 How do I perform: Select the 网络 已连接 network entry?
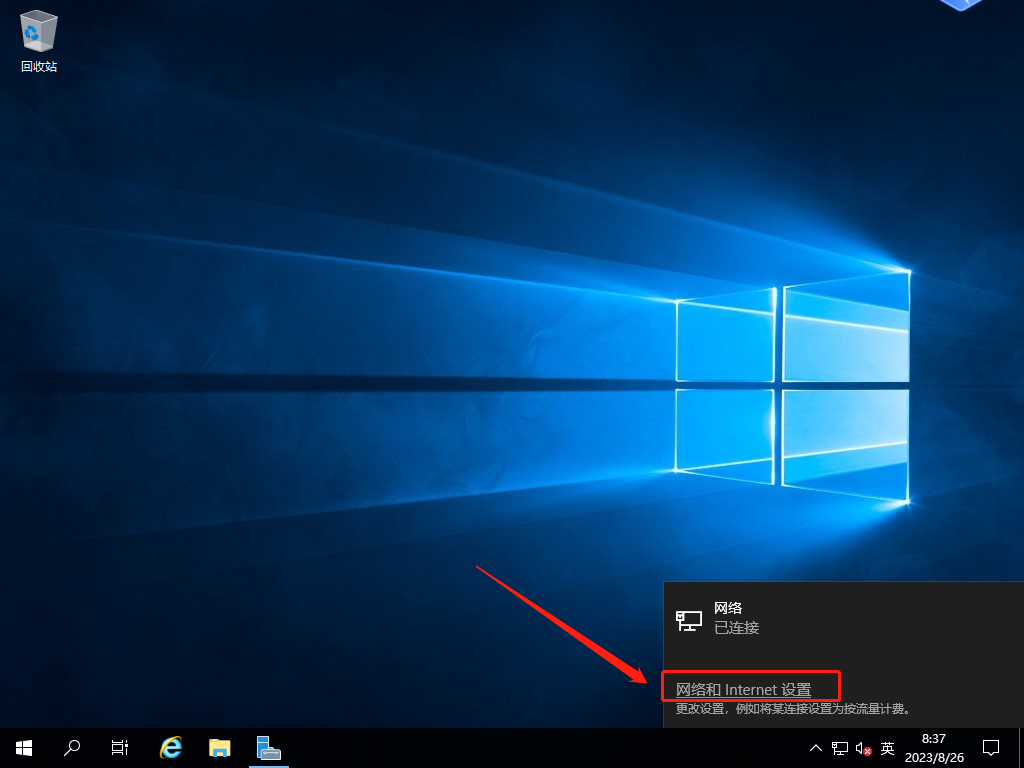pyautogui.click(x=843, y=618)
